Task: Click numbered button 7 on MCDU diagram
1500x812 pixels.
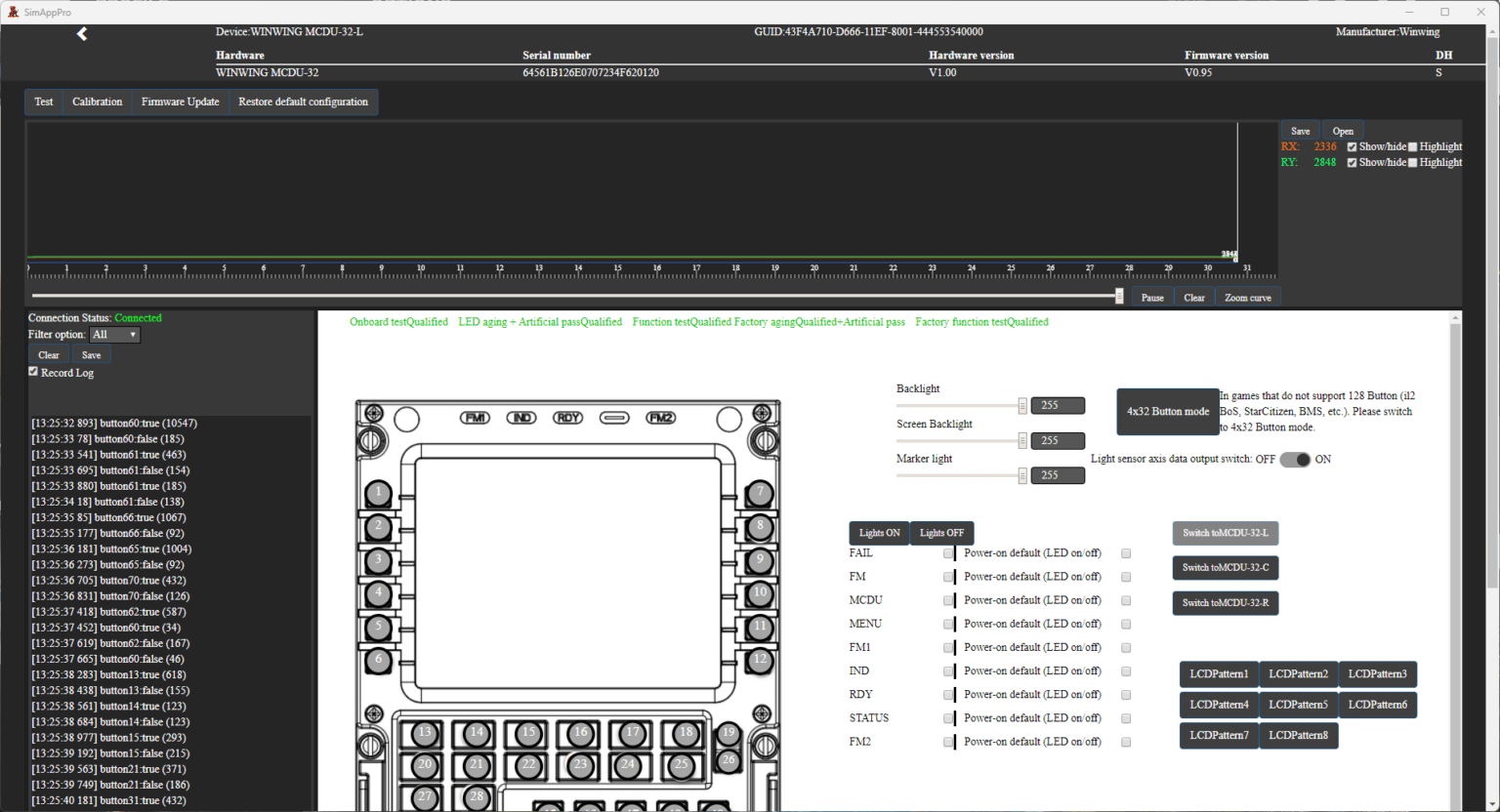Action: [x=760, y=493]
